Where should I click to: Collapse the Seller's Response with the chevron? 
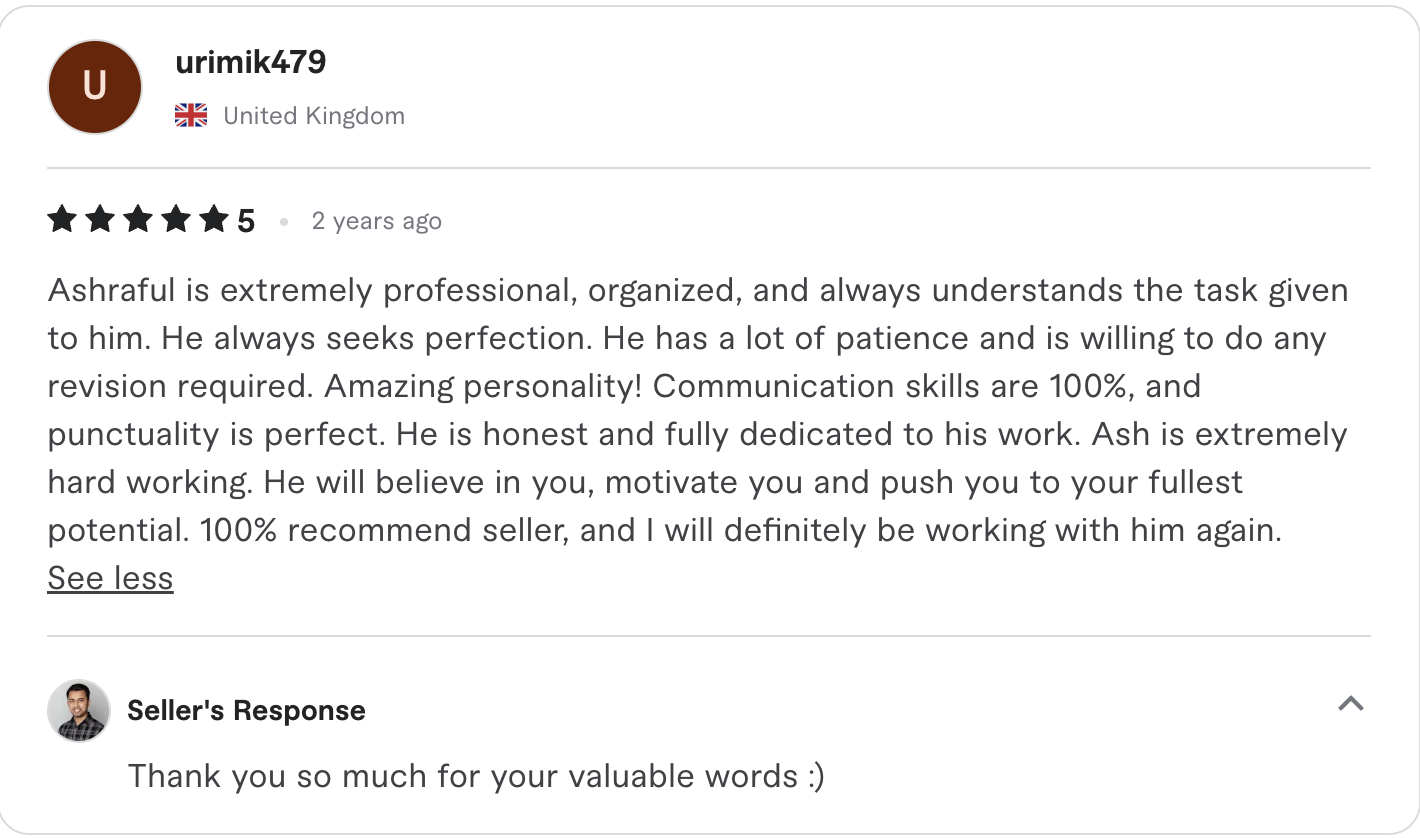(x=1350, y=705)
